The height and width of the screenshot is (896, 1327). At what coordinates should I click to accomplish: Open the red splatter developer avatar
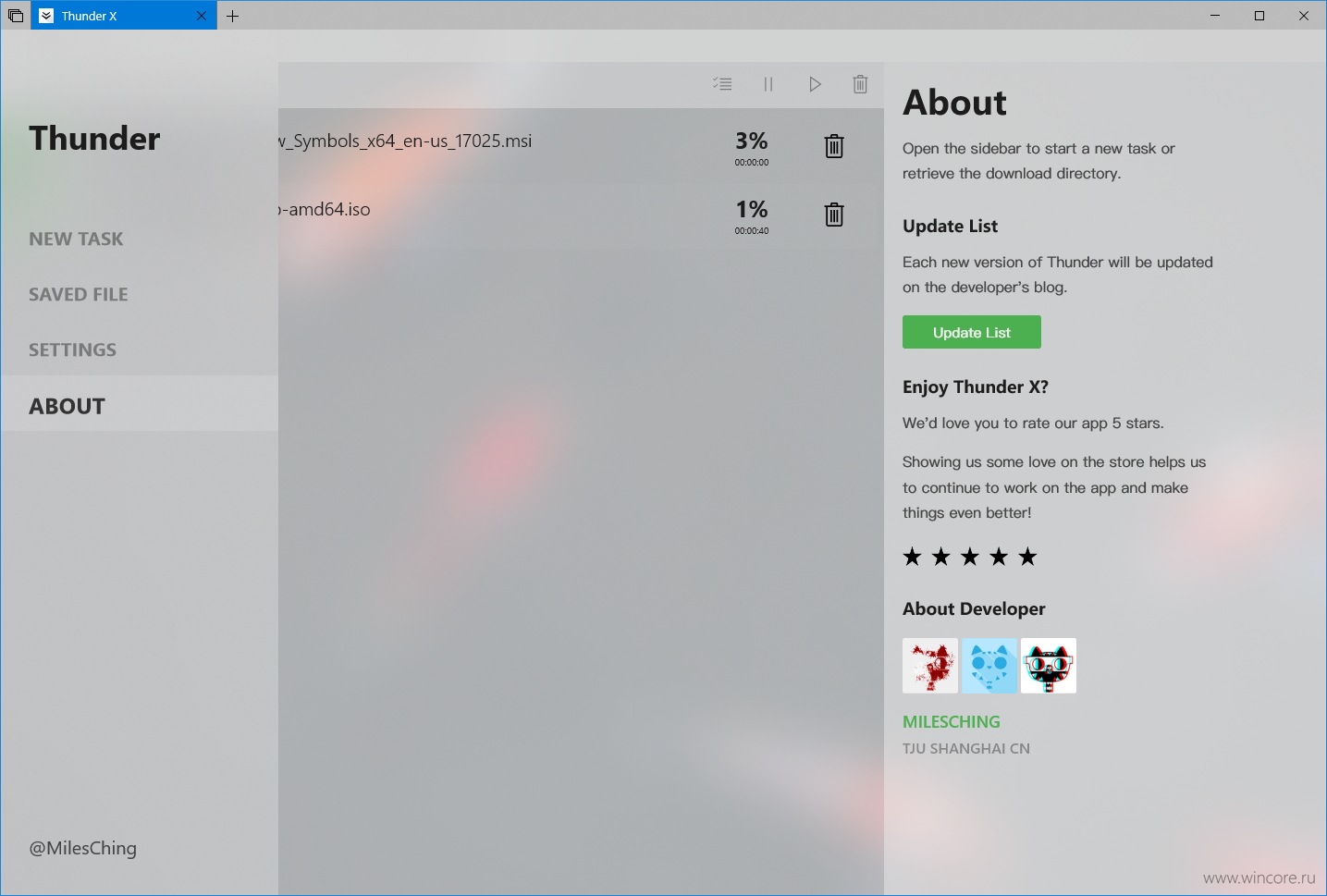point(930,666)
